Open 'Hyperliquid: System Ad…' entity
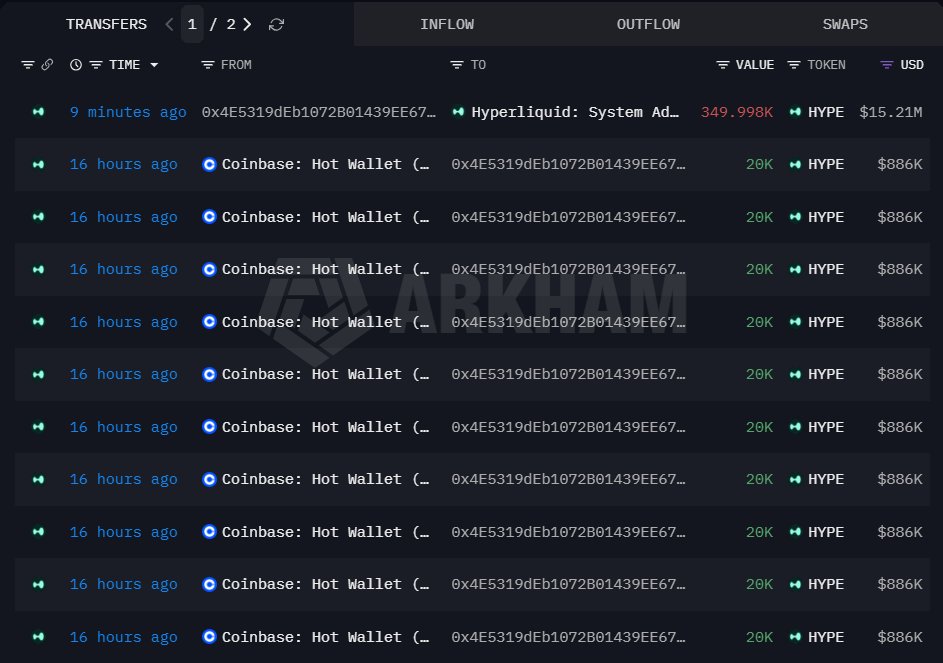943x663 pixels. (x=575, y=112)
